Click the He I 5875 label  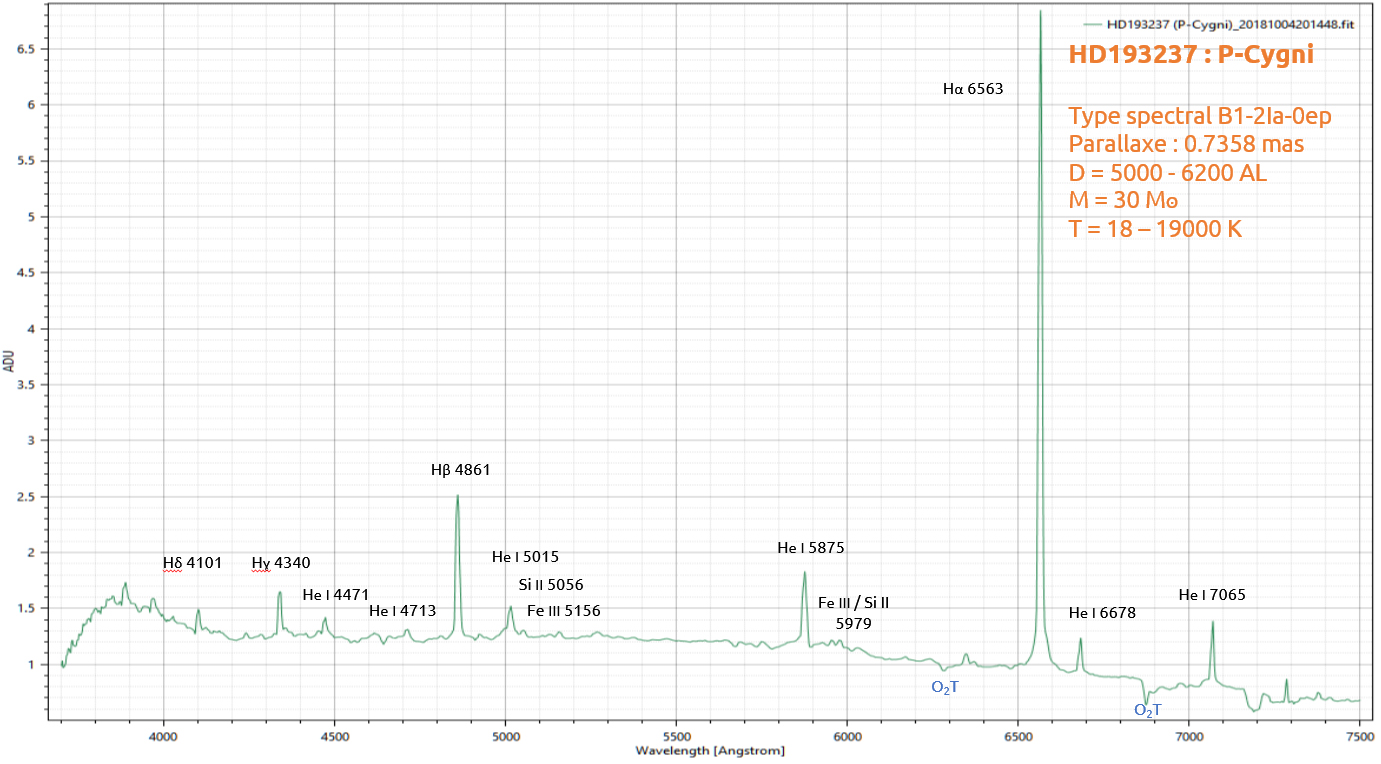[x=811, y=548]
